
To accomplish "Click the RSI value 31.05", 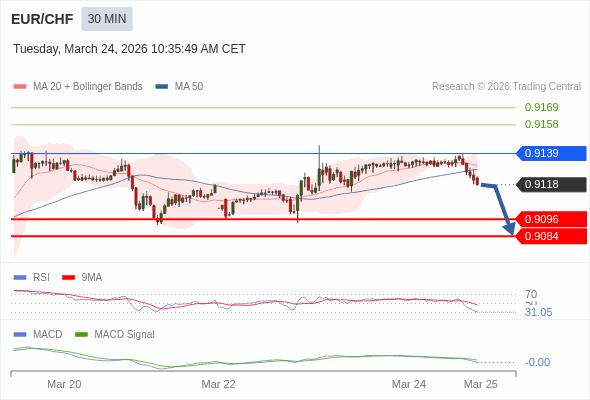I will pyautogui.click(x=538, y=312).
